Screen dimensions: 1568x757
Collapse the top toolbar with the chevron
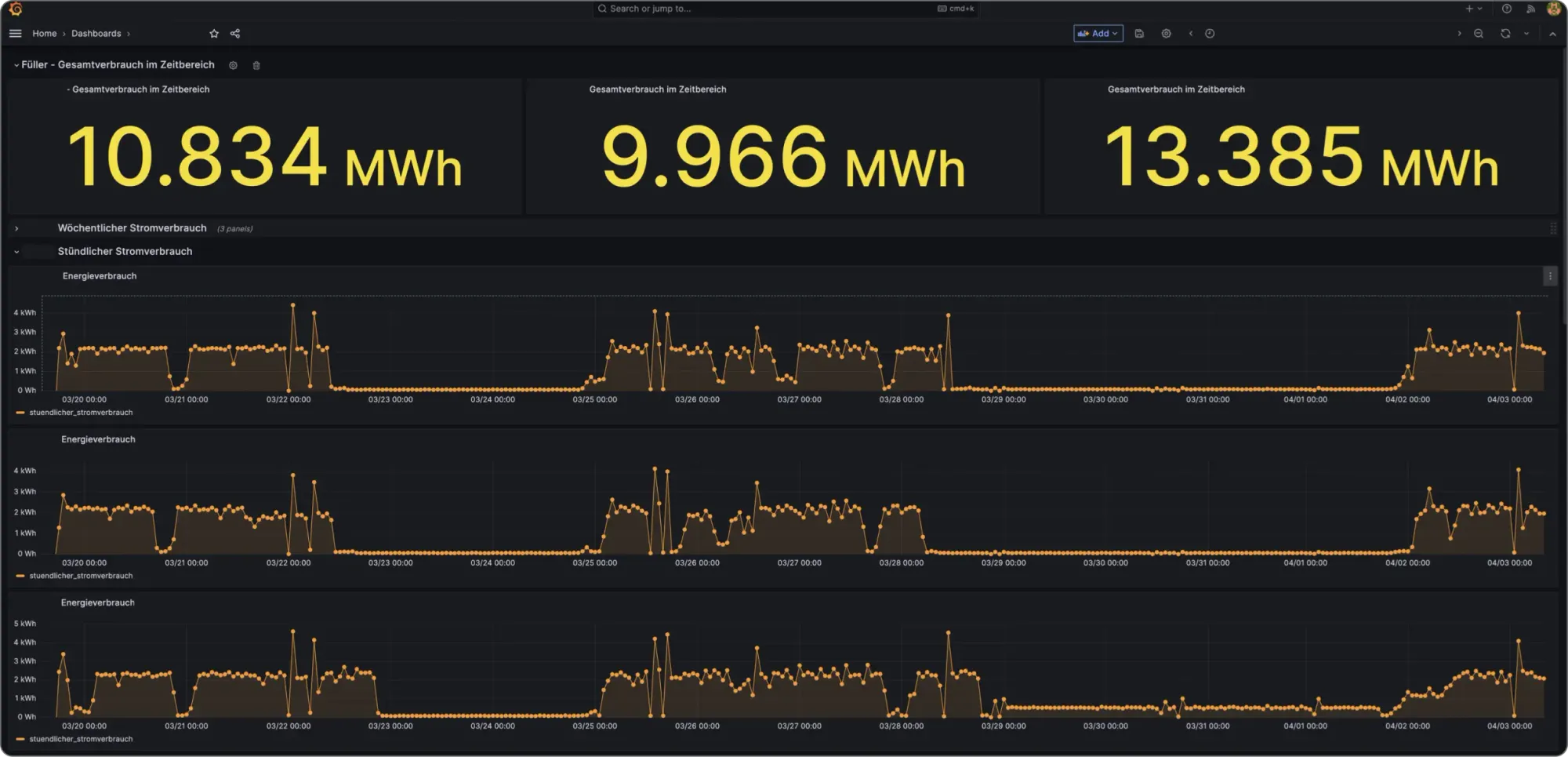(x=1552, y=34)
